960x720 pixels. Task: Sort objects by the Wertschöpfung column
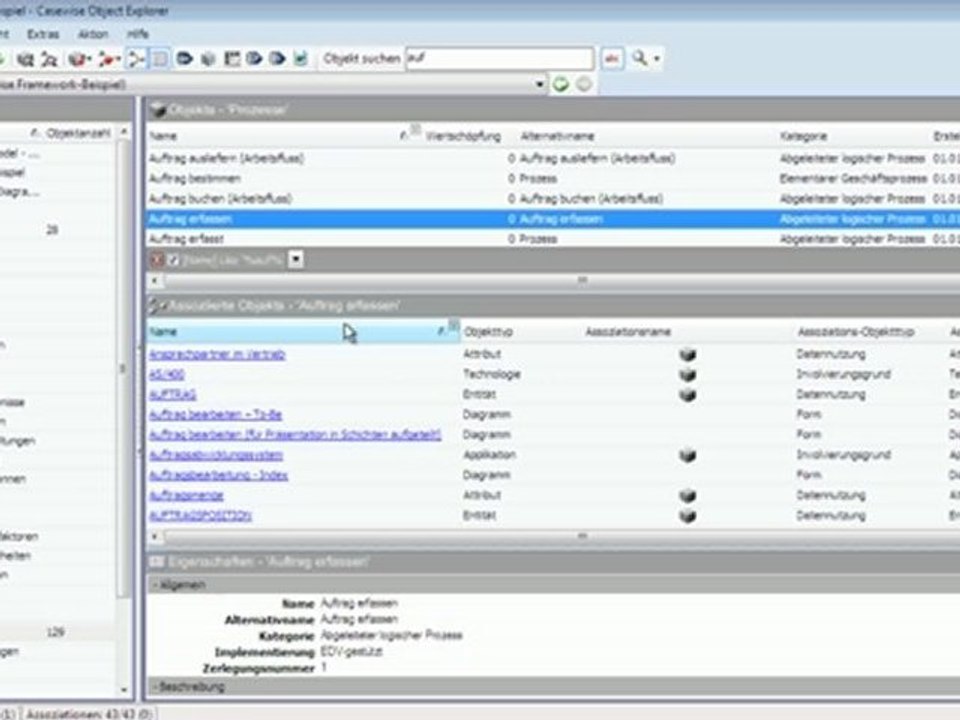click(x=463, y=136)
